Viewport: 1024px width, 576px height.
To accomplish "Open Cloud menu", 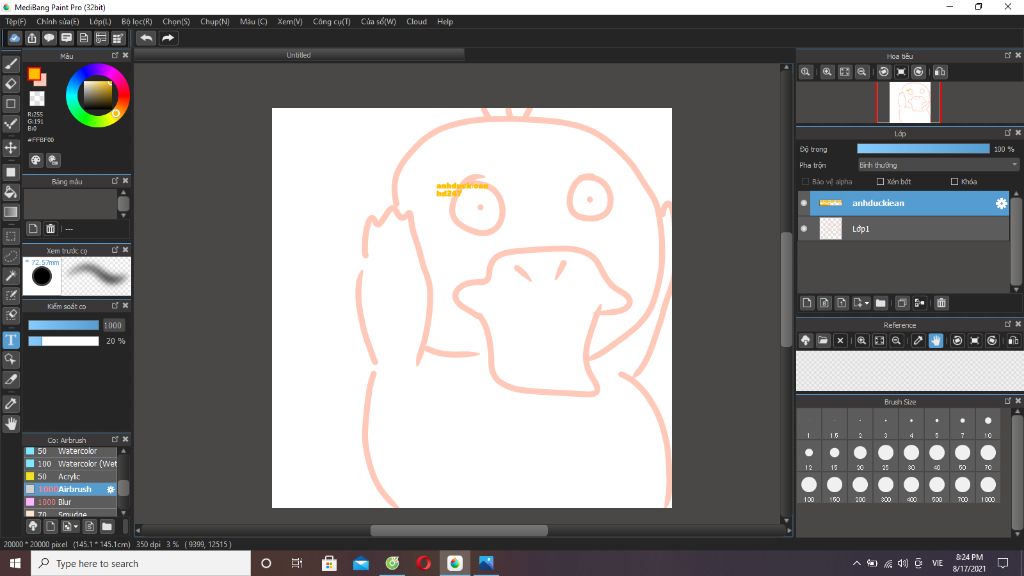I will [x=417, y=22].
